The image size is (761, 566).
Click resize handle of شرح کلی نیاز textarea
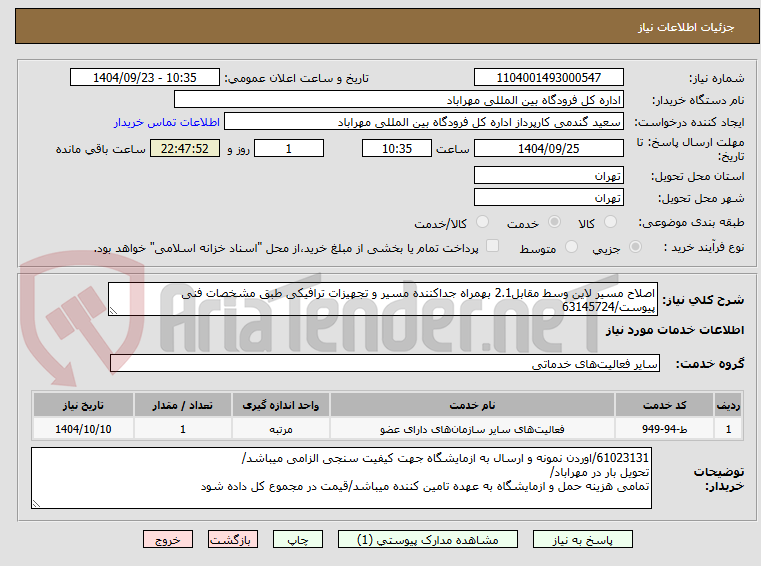(x=113, y=311)
